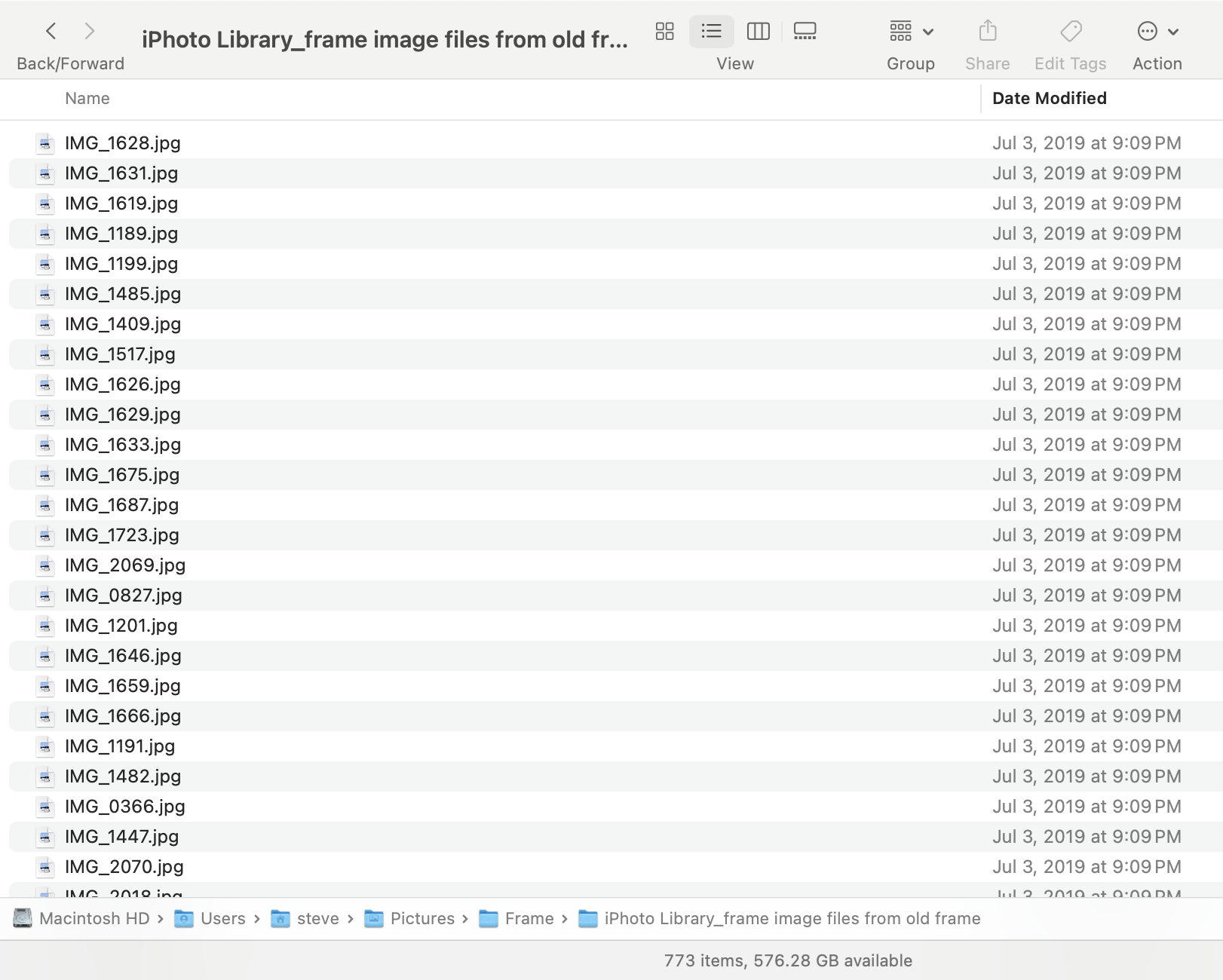Select the file icon for IMG_1201.jpg
1223x980 pixels.
pos(45,626)
